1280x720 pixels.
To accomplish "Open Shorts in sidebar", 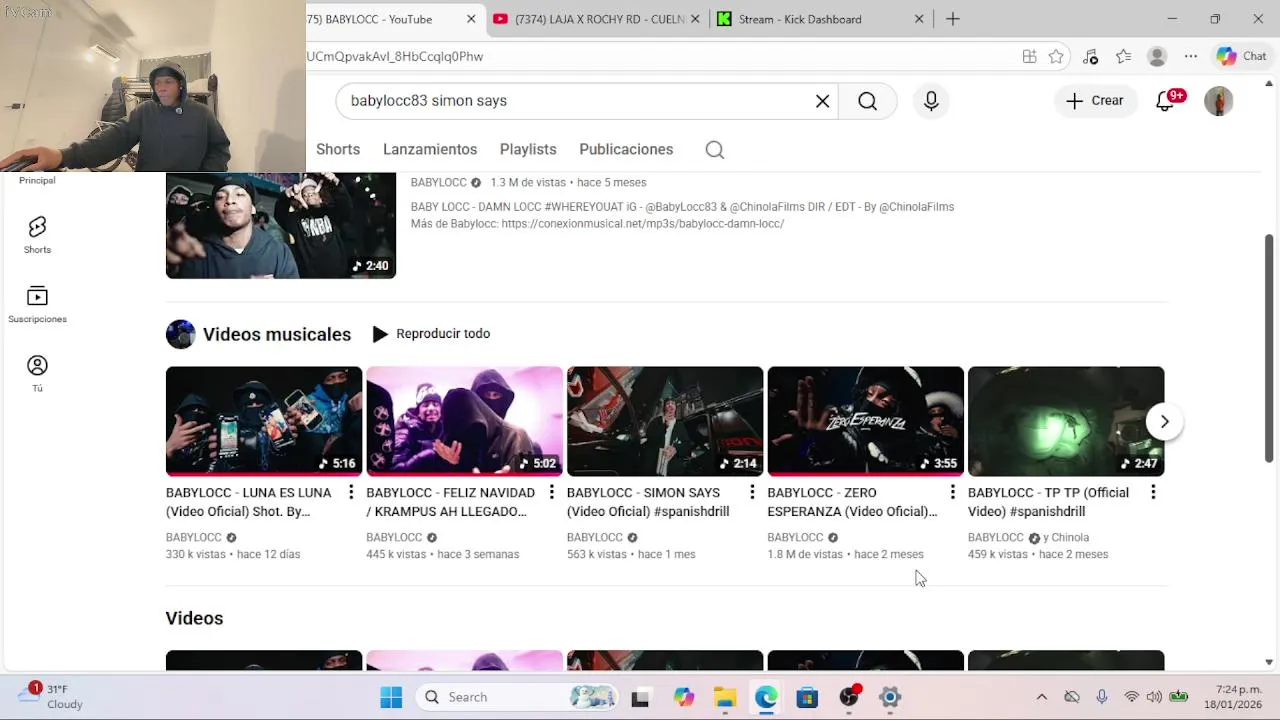I will [x=37, y=235].
